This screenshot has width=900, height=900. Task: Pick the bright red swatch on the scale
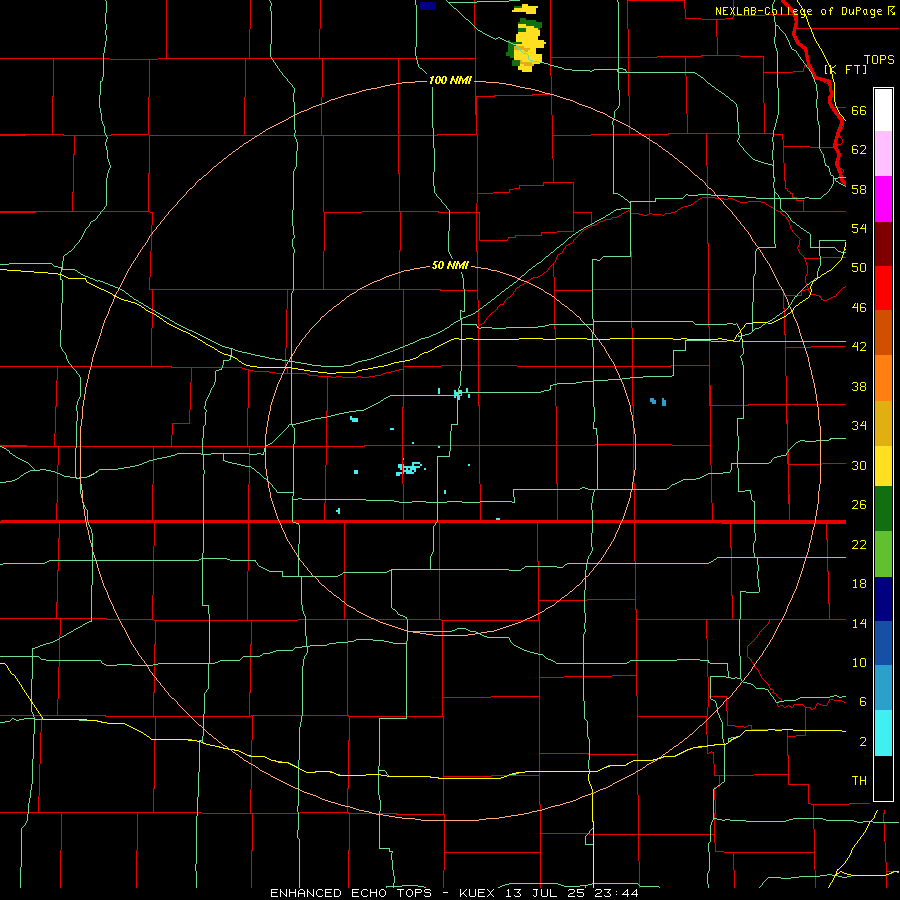883,288
